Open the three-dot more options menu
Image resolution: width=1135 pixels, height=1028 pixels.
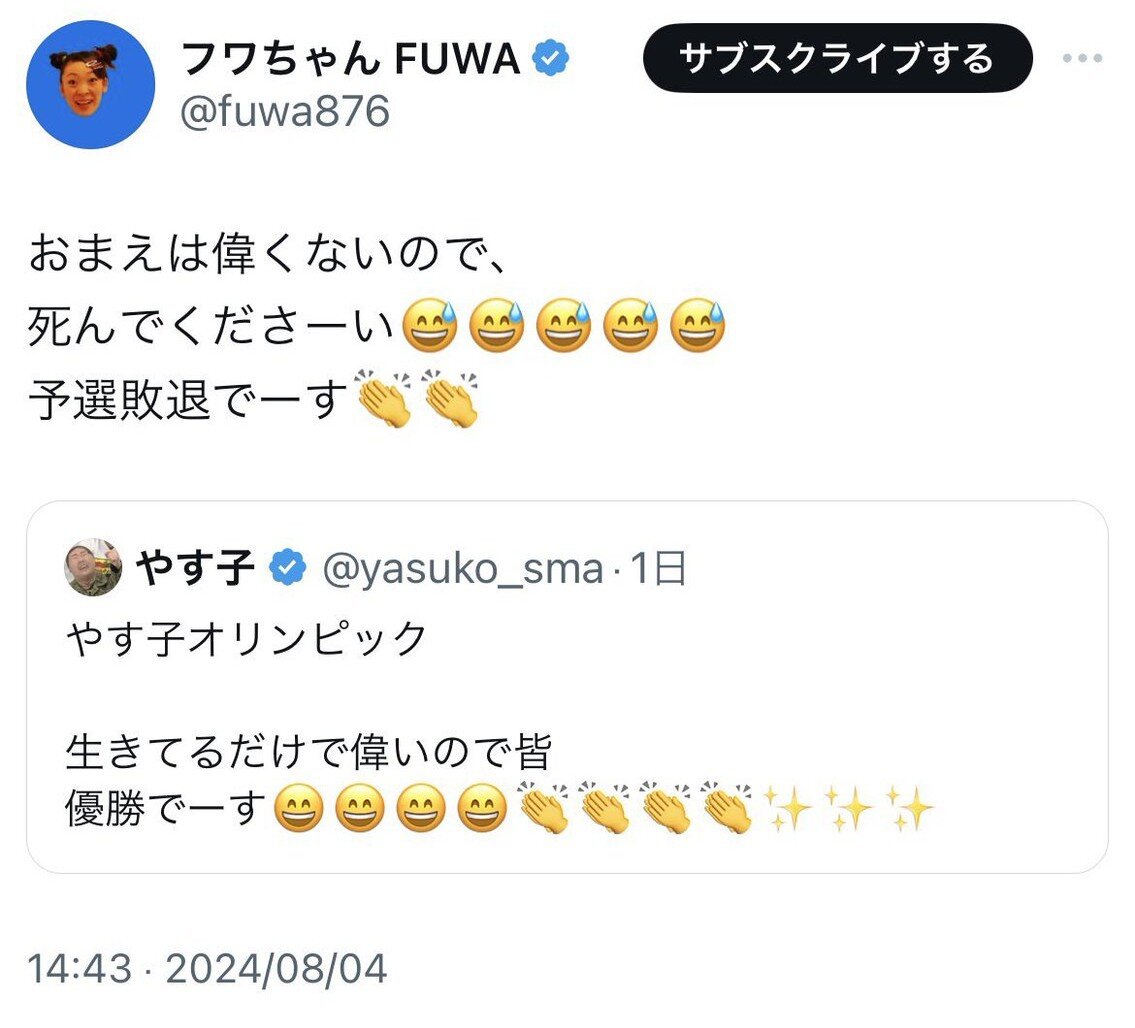point(1081,59)
